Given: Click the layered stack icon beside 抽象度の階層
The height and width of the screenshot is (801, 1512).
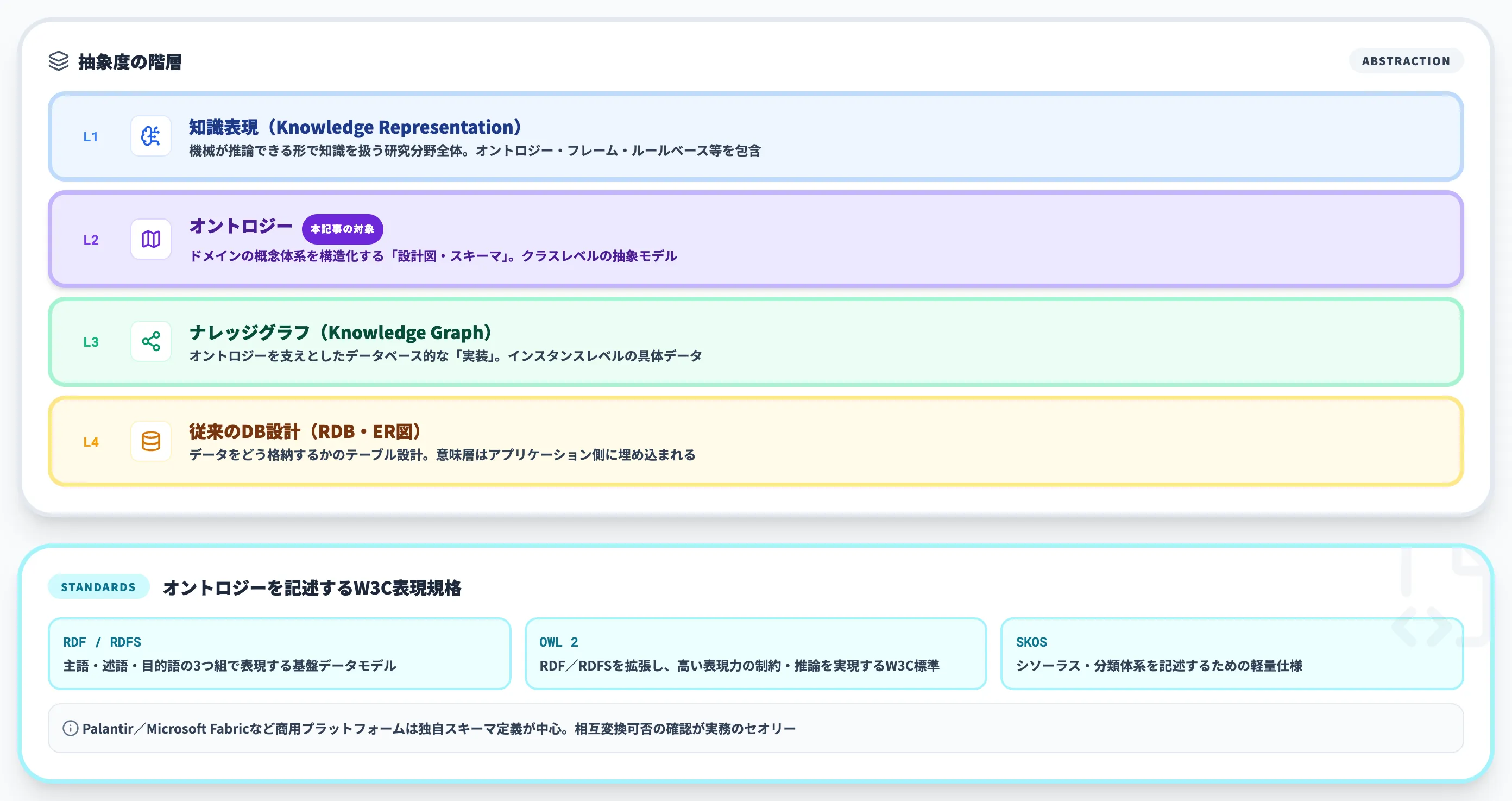Looking at the screenshot, I should (x=59, y=61).
